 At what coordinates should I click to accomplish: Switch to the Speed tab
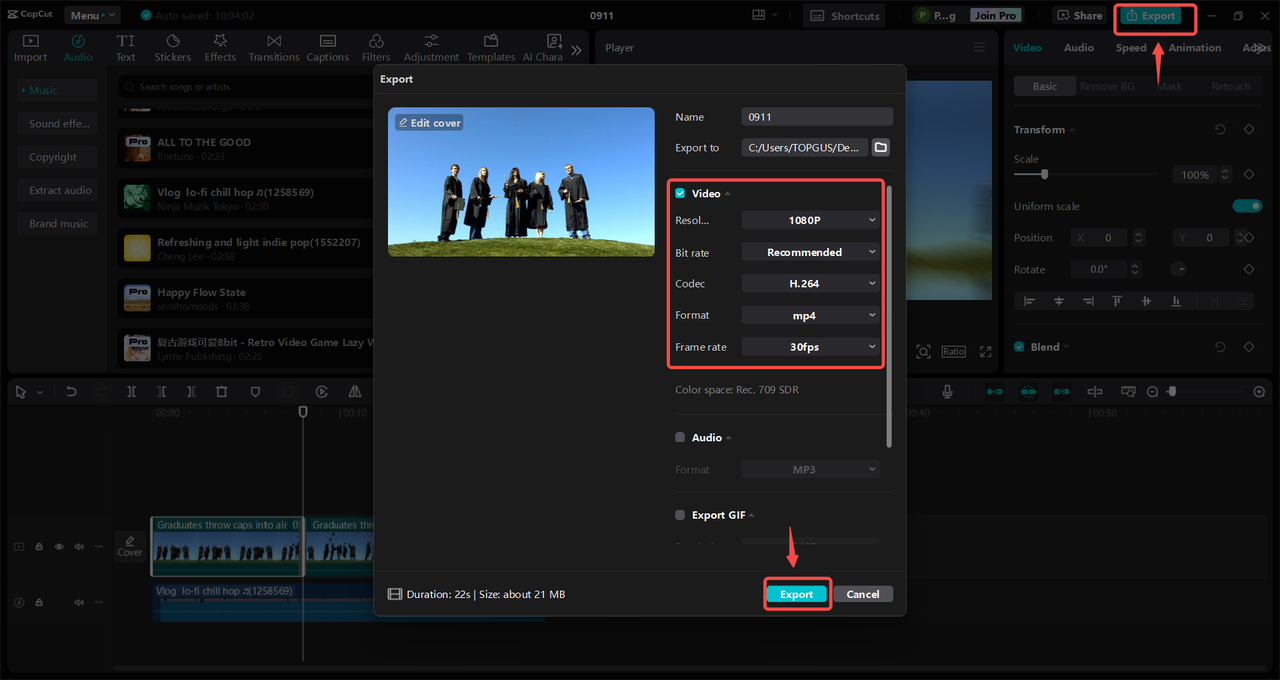tap(1131, 48)
